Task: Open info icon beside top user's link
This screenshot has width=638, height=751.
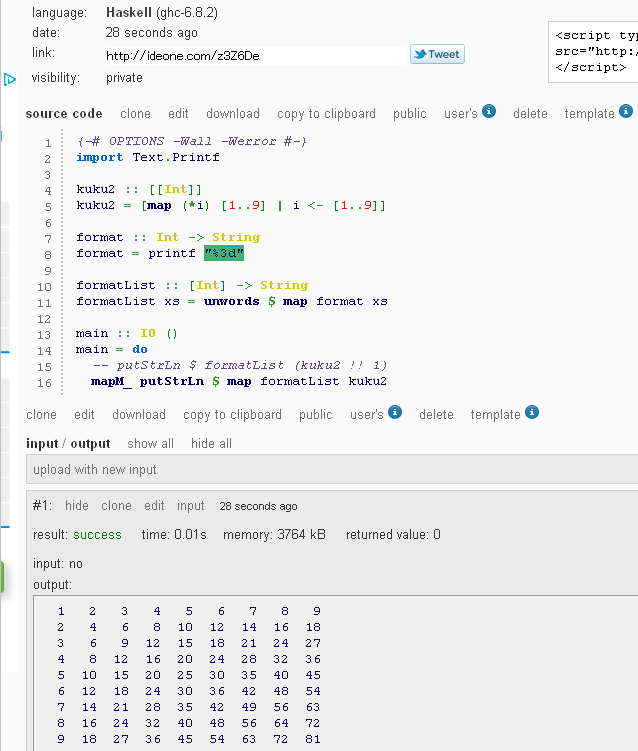Action: (x=489, y=111)
